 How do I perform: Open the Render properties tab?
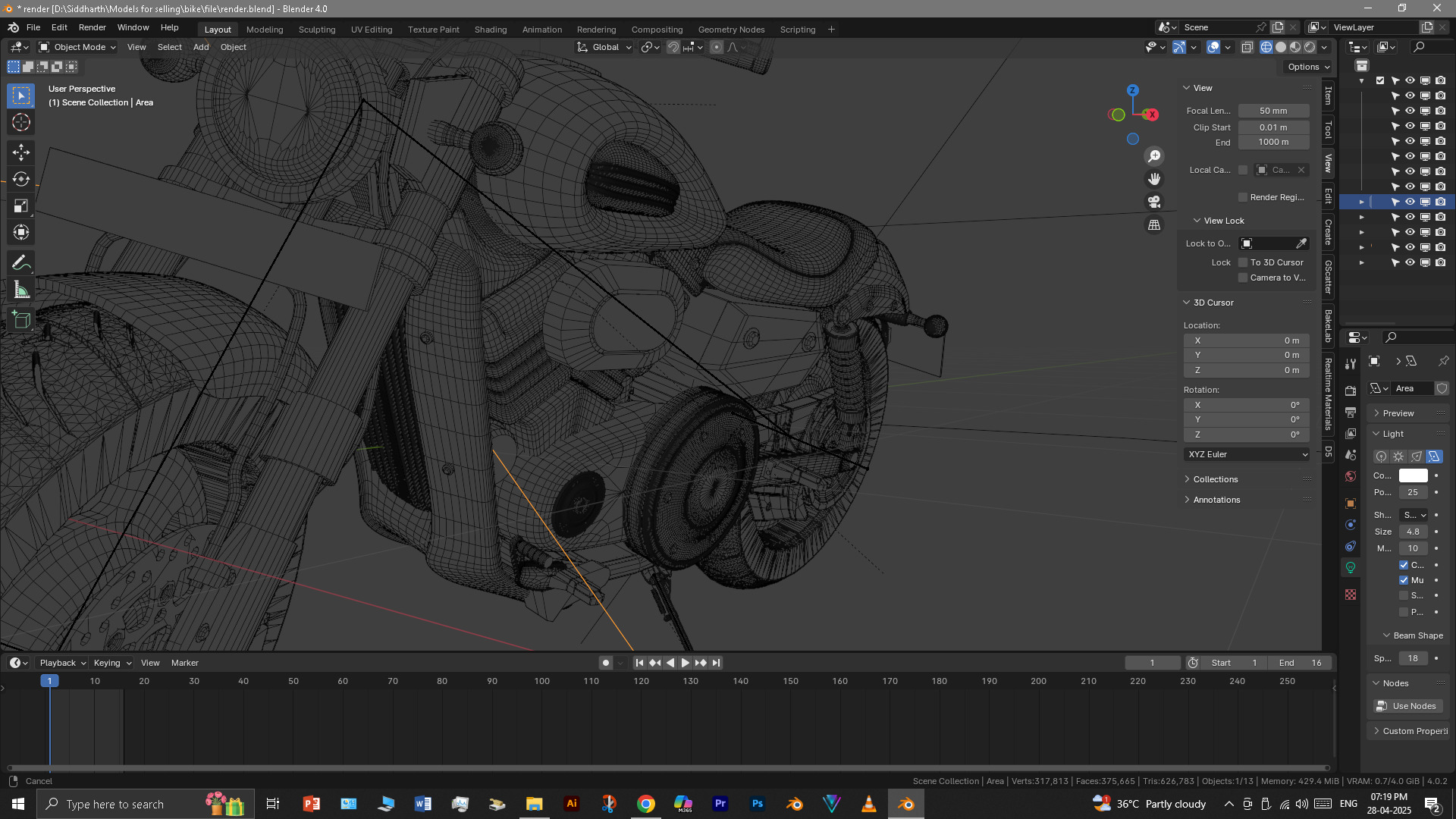tap(1351, 391)
